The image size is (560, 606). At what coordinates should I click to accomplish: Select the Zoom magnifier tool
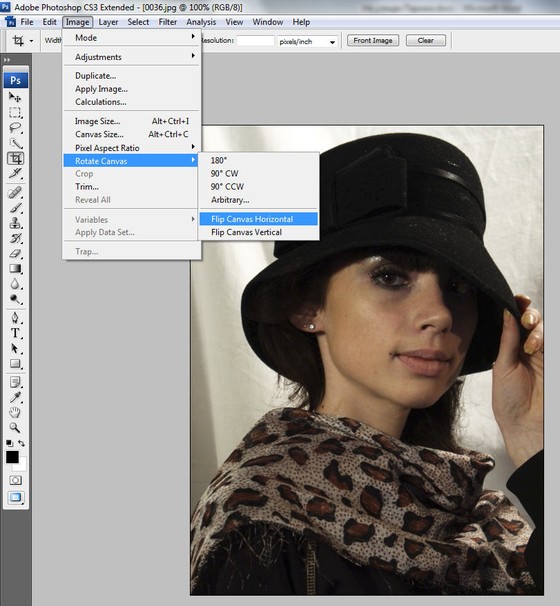coord(15,427)
